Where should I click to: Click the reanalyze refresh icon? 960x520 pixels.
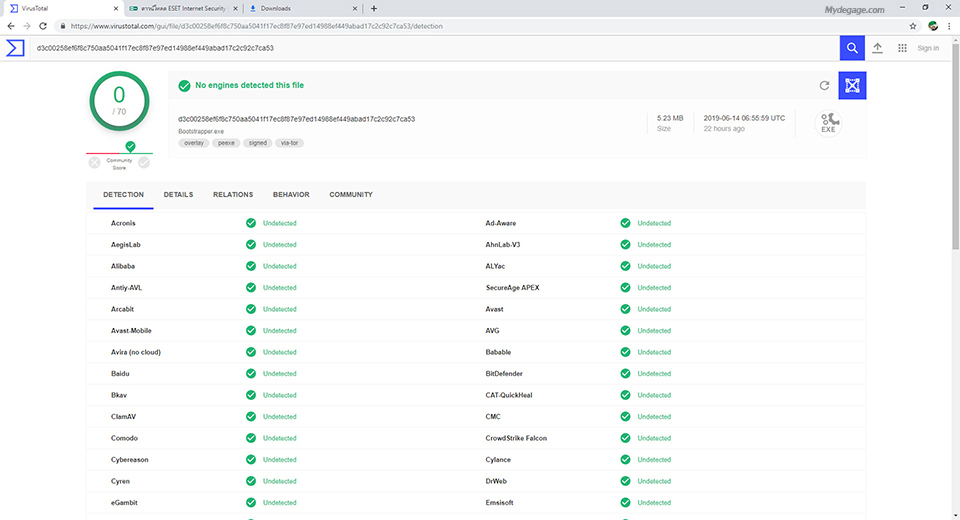(825, 86)
